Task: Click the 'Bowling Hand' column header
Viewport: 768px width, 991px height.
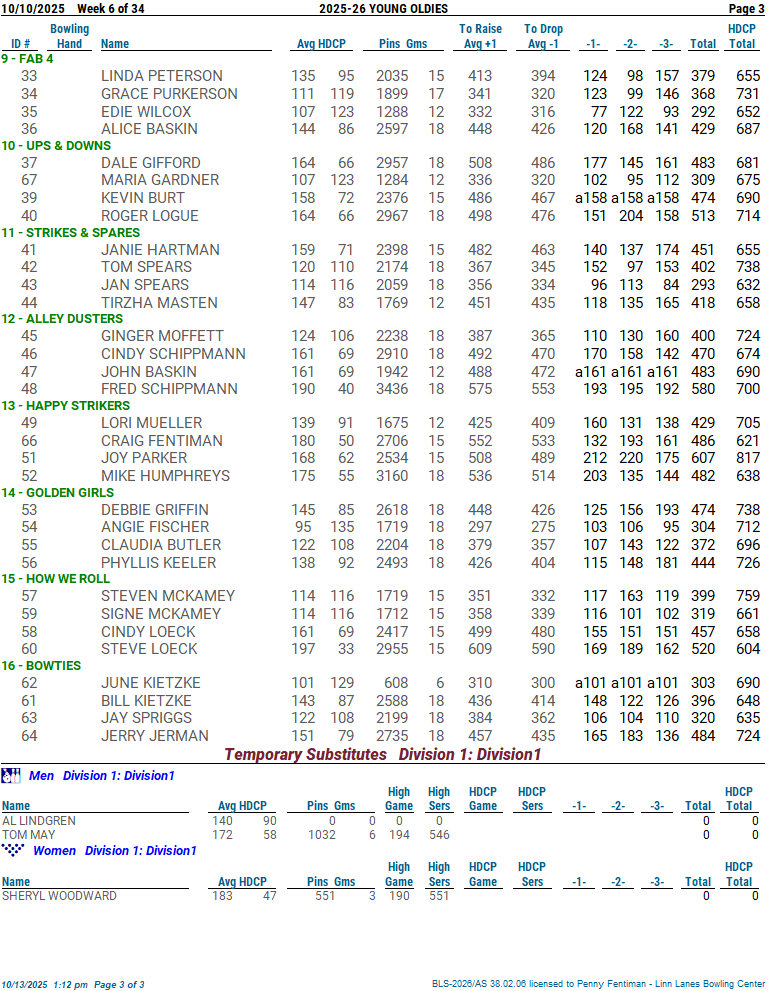Action: click(x=69, y=36)
